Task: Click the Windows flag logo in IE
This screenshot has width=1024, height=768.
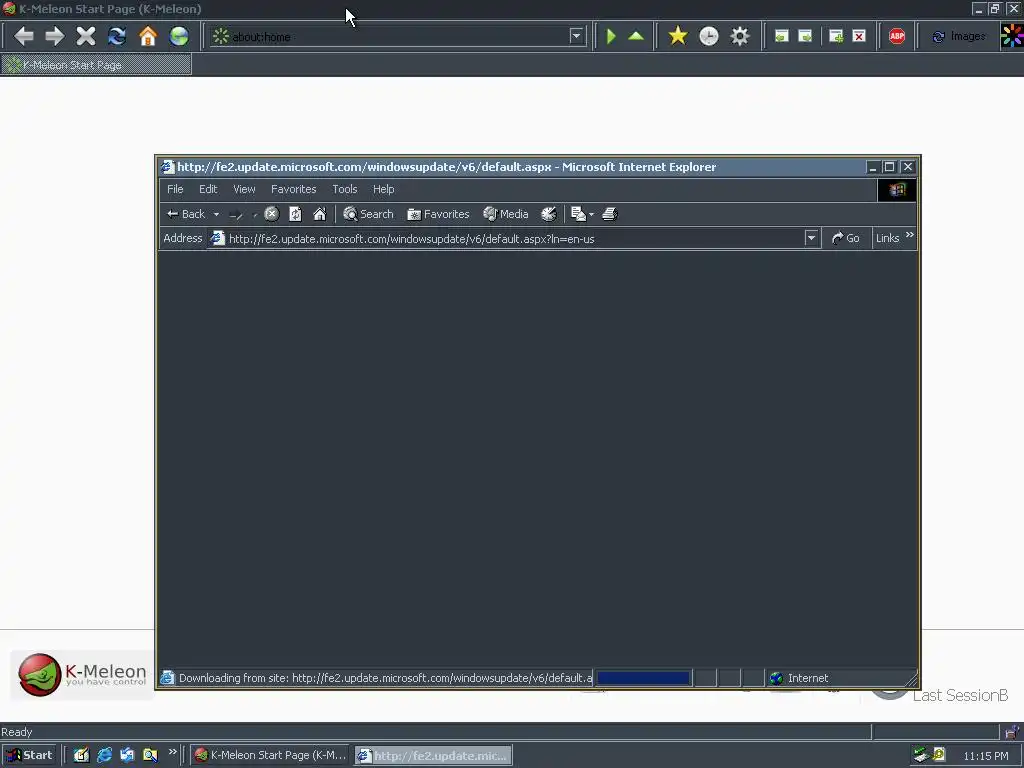Action: coord(897,190)
